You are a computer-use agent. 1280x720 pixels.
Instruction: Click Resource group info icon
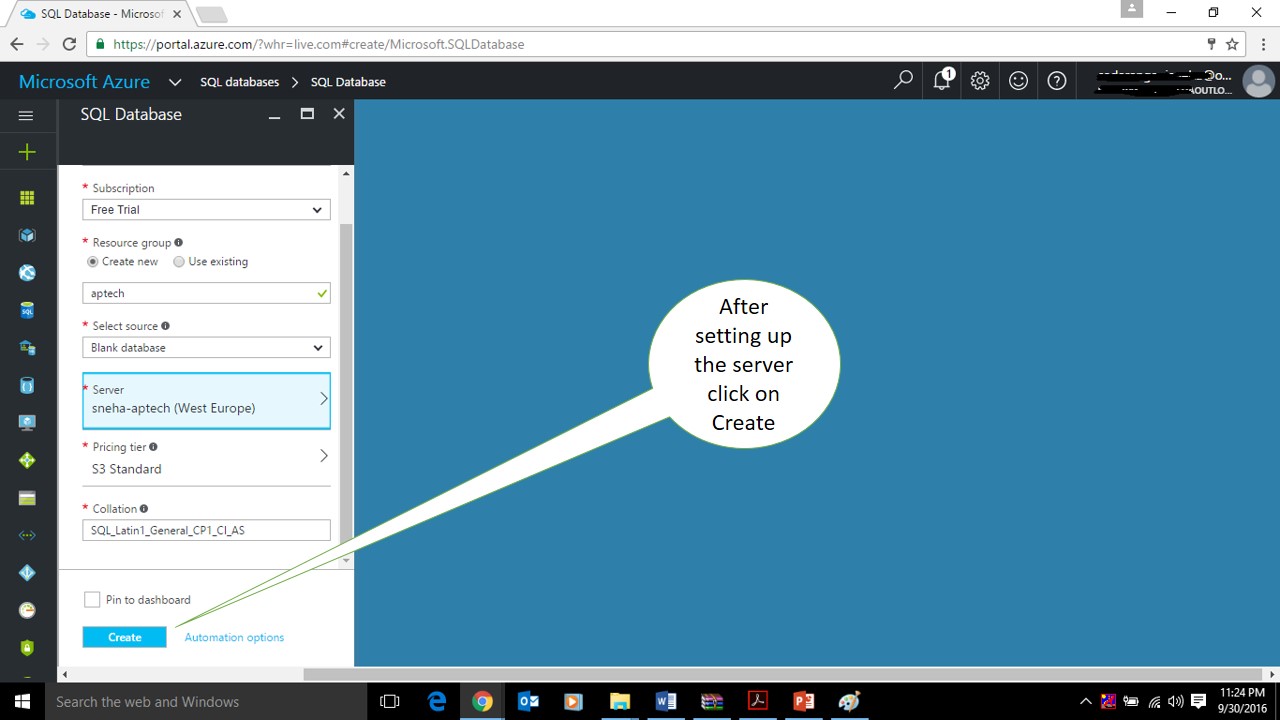pyautogui.click(x=178, y=242)
